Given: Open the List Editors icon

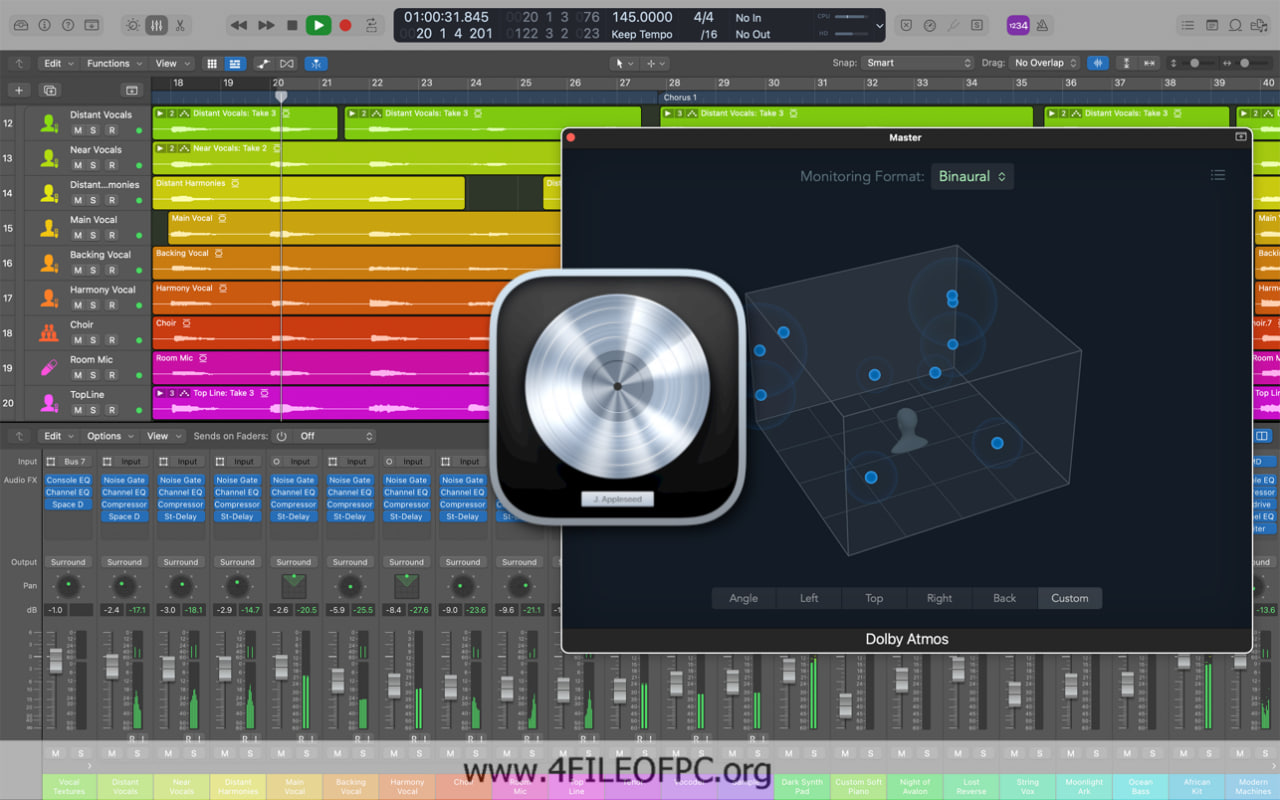Looking at the screenshot, I should [x=1186, y=25].
